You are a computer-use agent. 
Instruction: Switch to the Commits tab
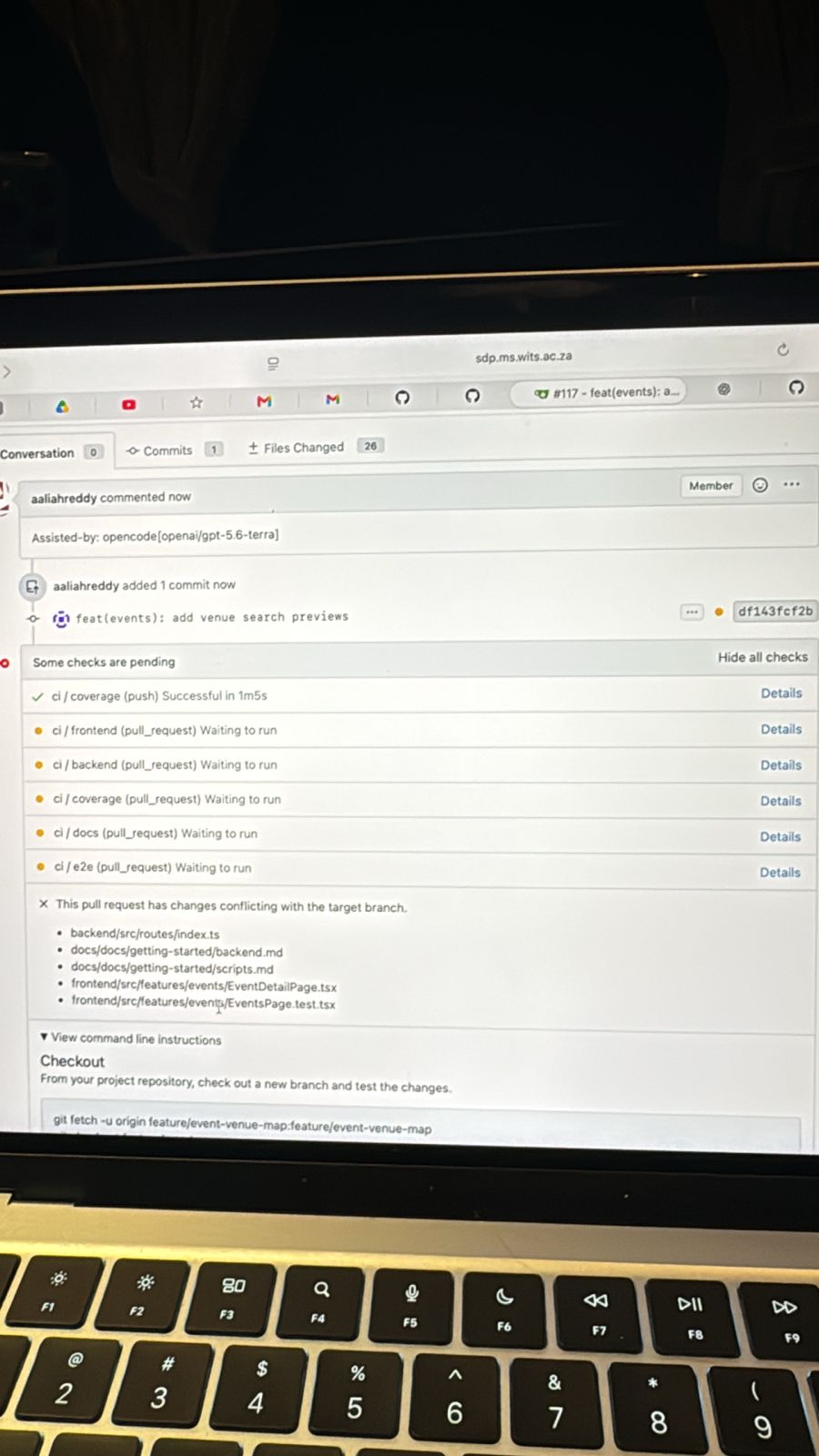tap(173, 450)
